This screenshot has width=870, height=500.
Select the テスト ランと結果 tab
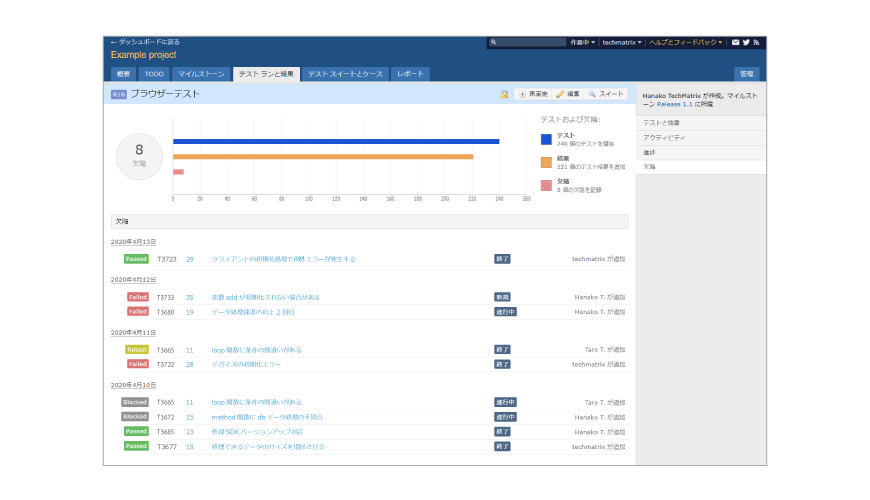(x=266, y=74)
